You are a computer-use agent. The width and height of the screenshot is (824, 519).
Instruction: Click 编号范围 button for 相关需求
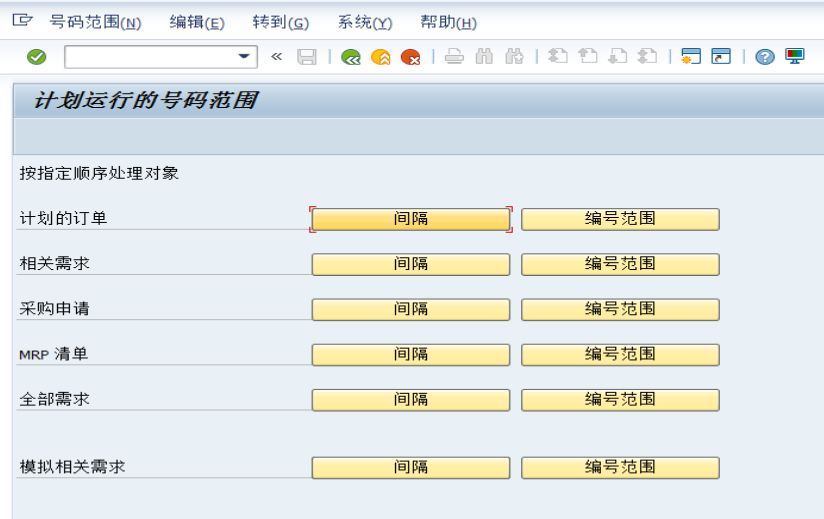620,264
